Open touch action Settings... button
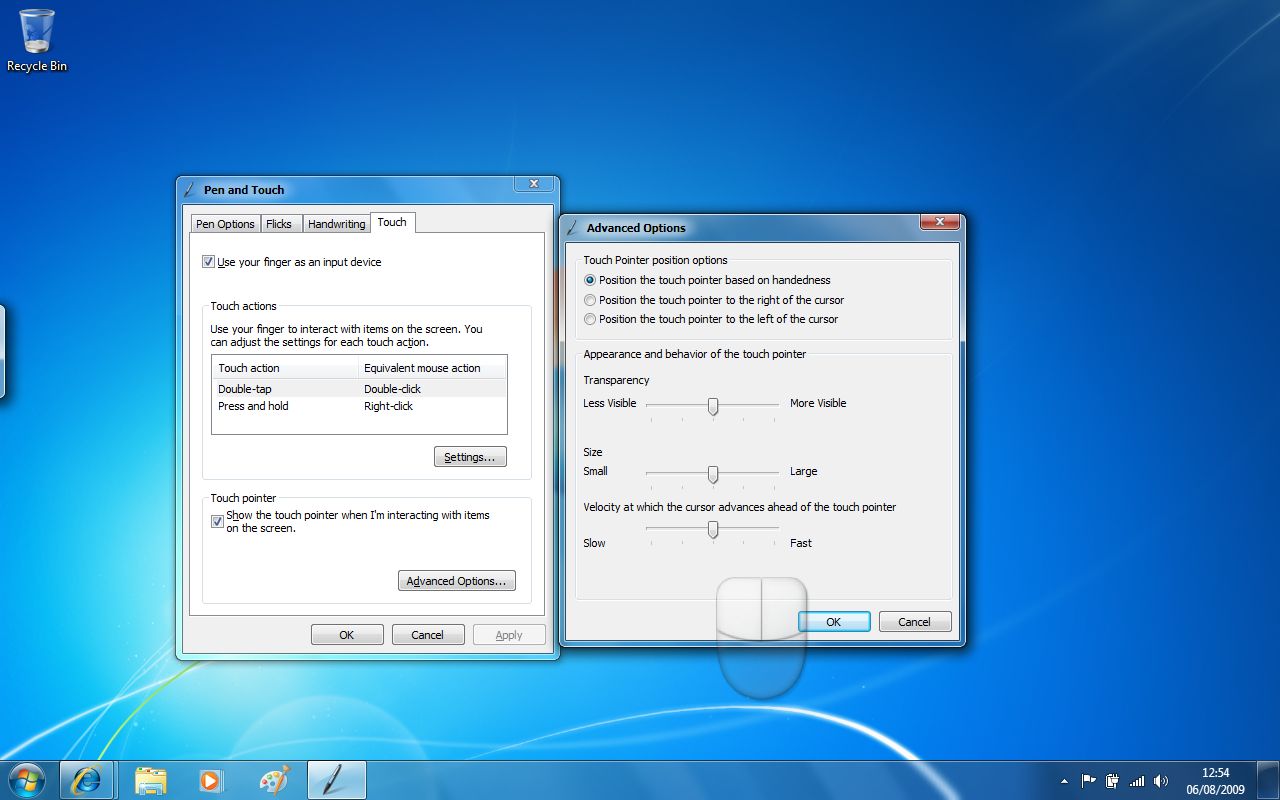This screenshot has width=1280, height=800. (470, 457)
